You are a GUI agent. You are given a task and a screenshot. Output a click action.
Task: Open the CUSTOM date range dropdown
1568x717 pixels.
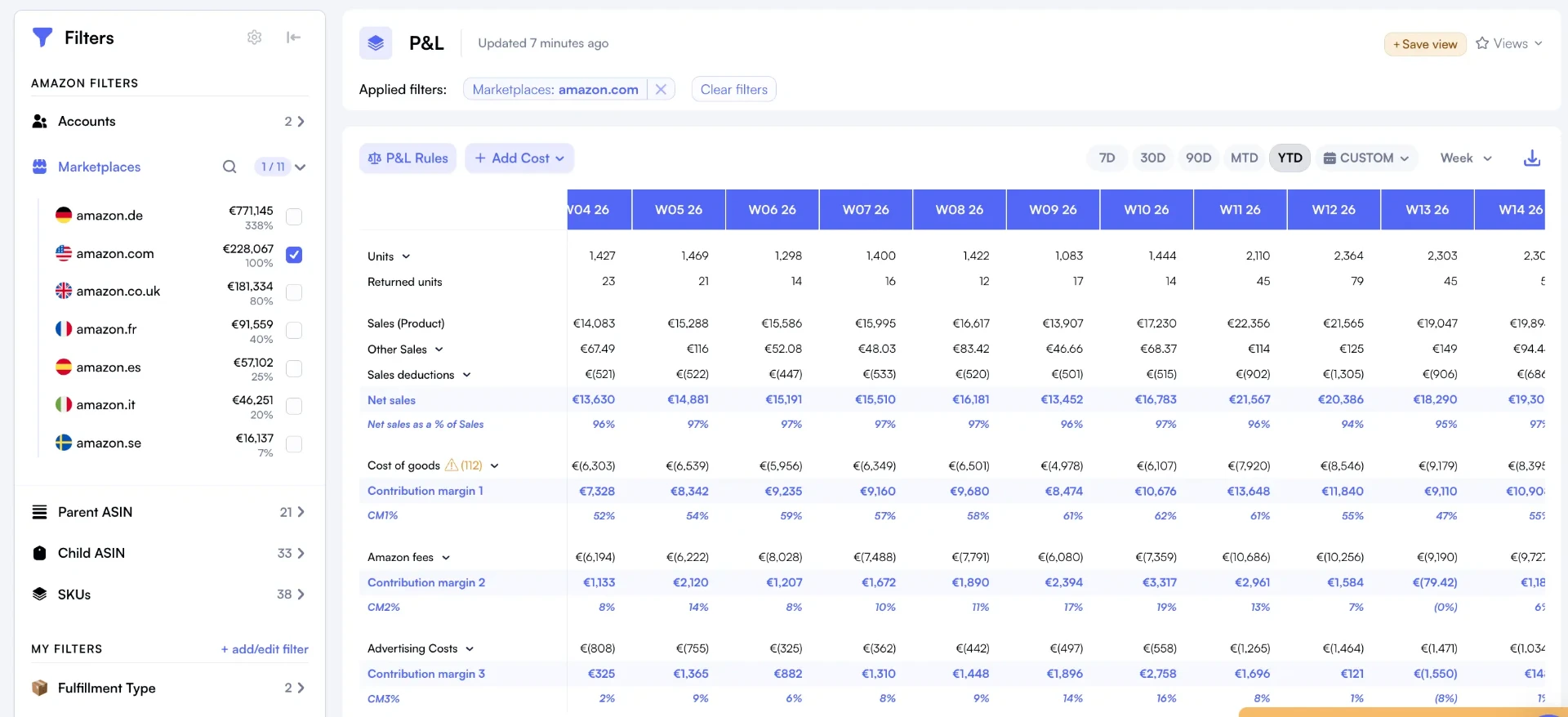pyautogui.click(x=1366, y=158)
